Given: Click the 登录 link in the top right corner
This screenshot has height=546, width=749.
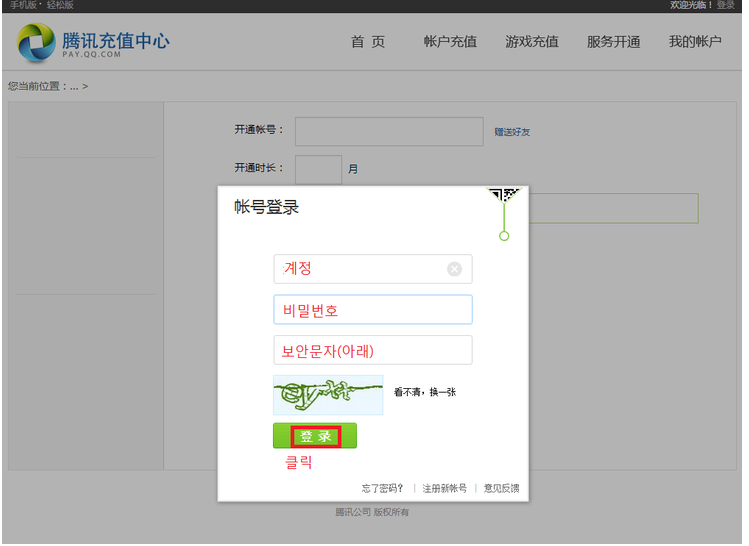Looking at the screenshot, I should point(726,5).
